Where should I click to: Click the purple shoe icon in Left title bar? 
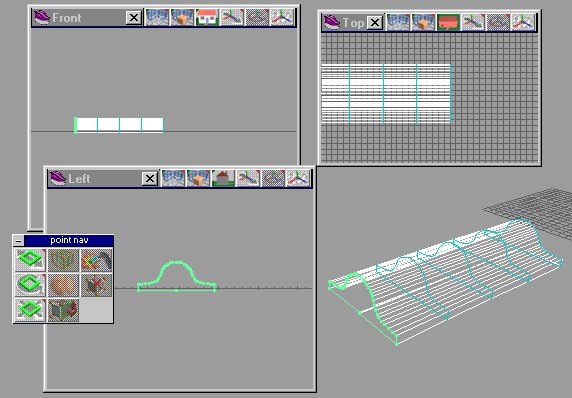pyautogui.click(x=58, y=178)
